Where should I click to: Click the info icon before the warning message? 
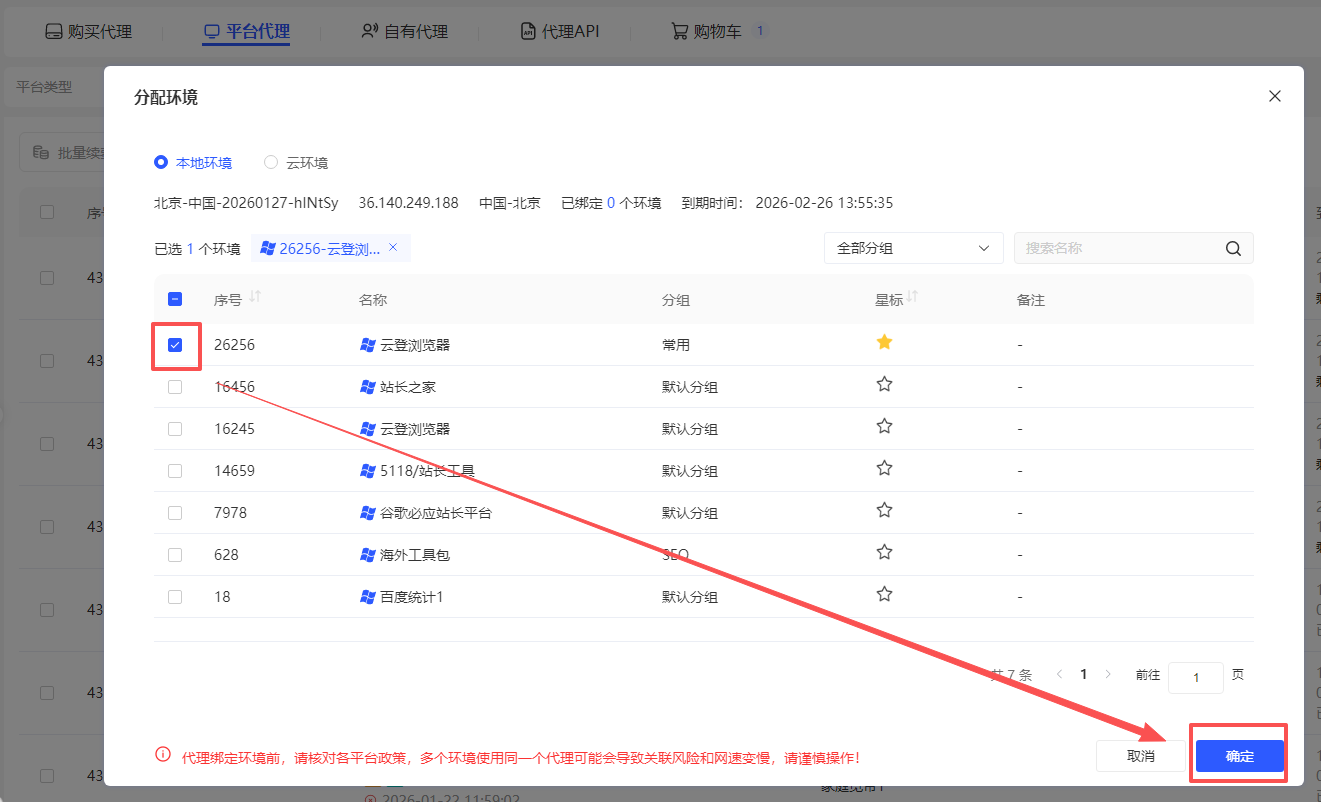pos(162,755)
